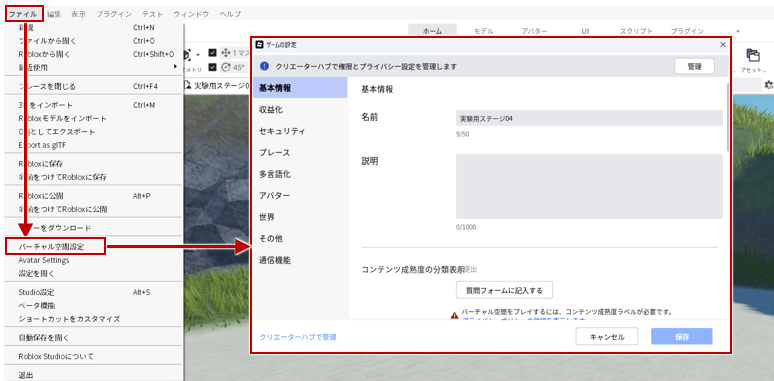Select 基本情報 in settings sidebar
Screen dimensions: 774x381
(x=300, y=88)
